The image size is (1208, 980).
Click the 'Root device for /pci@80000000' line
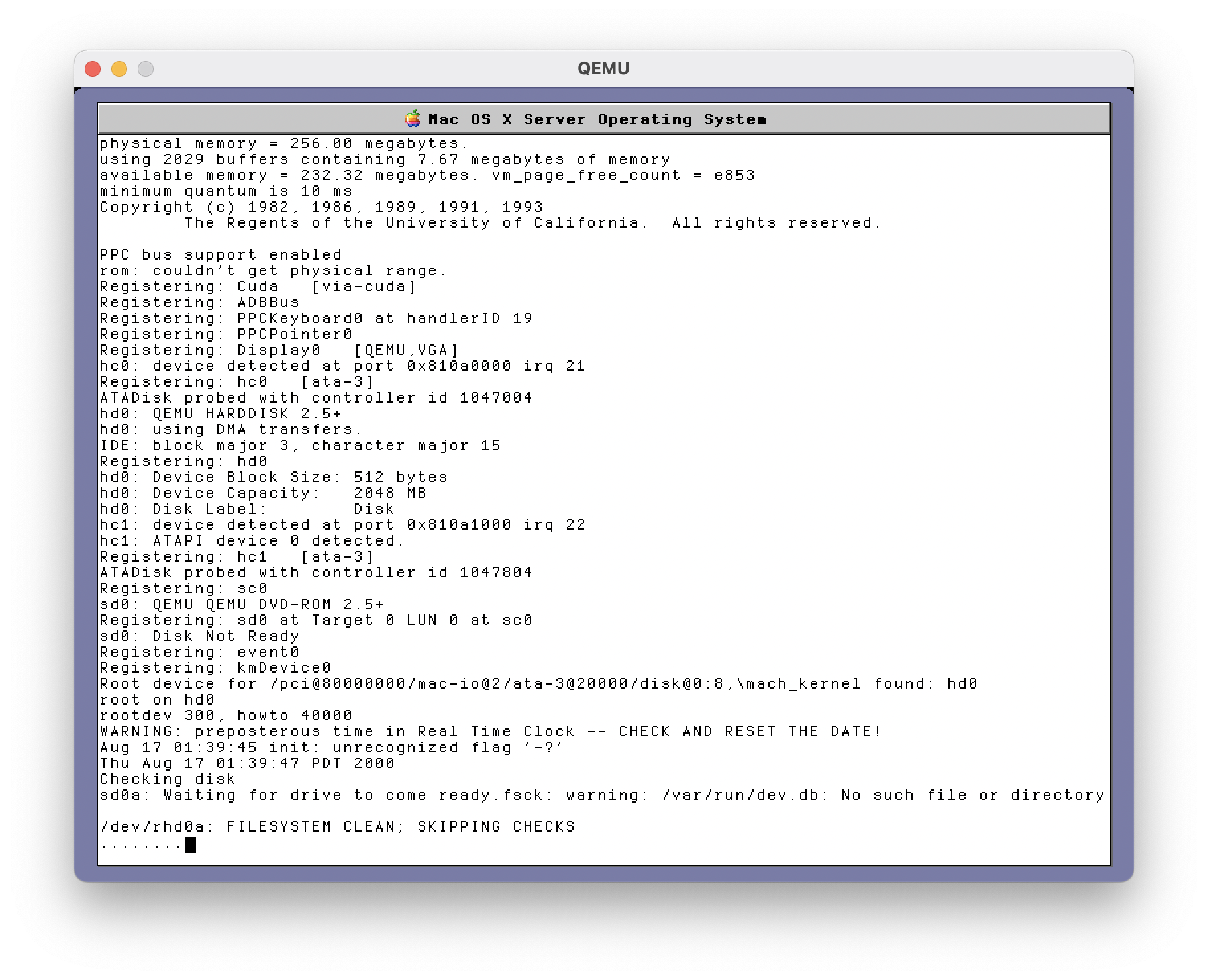point(538,684)
